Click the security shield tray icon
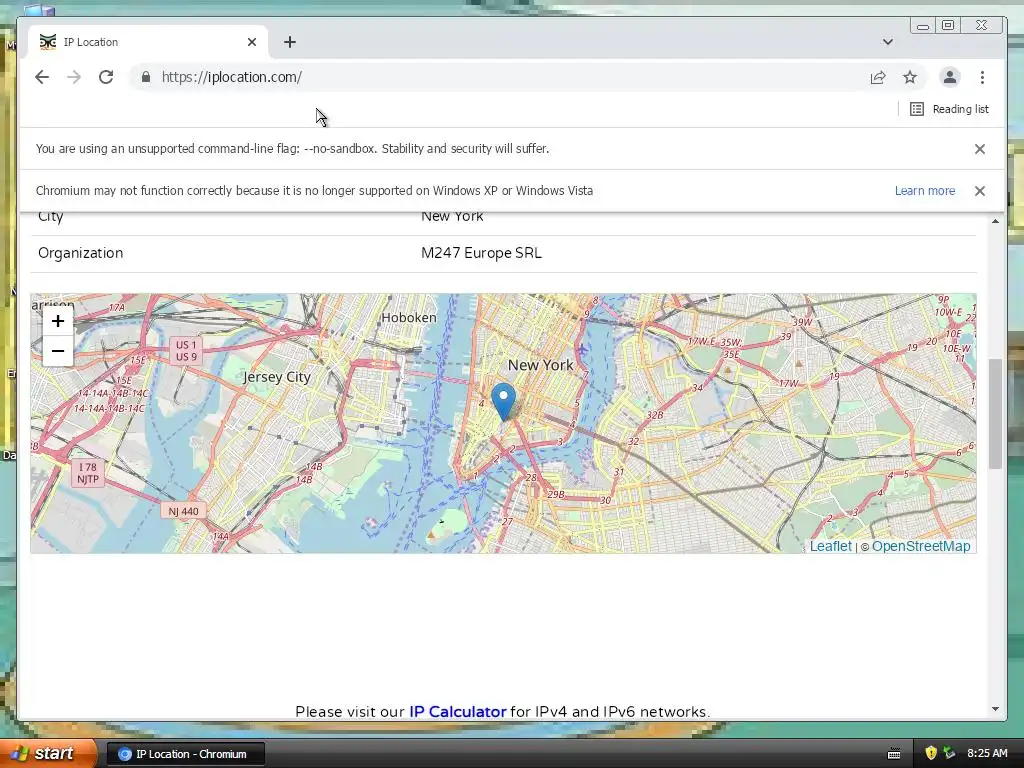This screenshot has height=768, width=1024. [x=931, y=753]
